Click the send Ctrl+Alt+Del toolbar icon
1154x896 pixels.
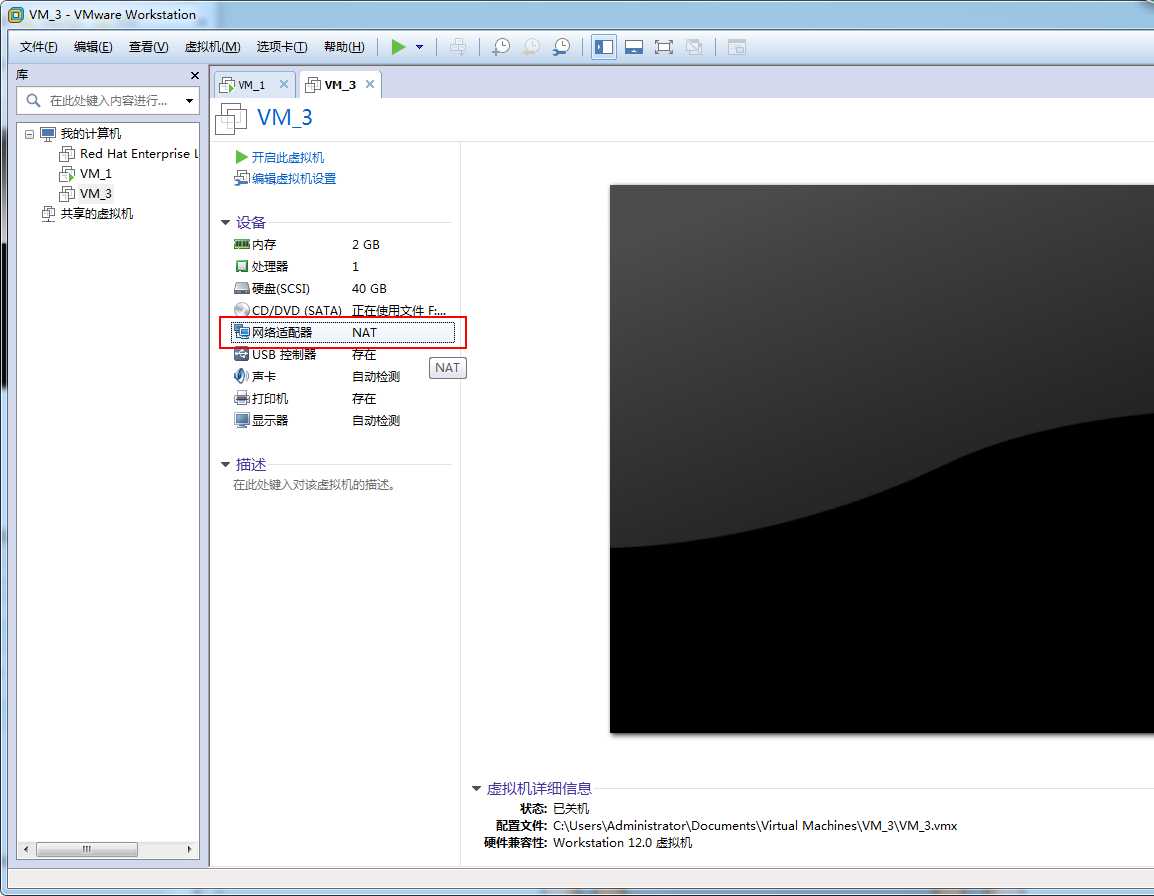(458, 47)
